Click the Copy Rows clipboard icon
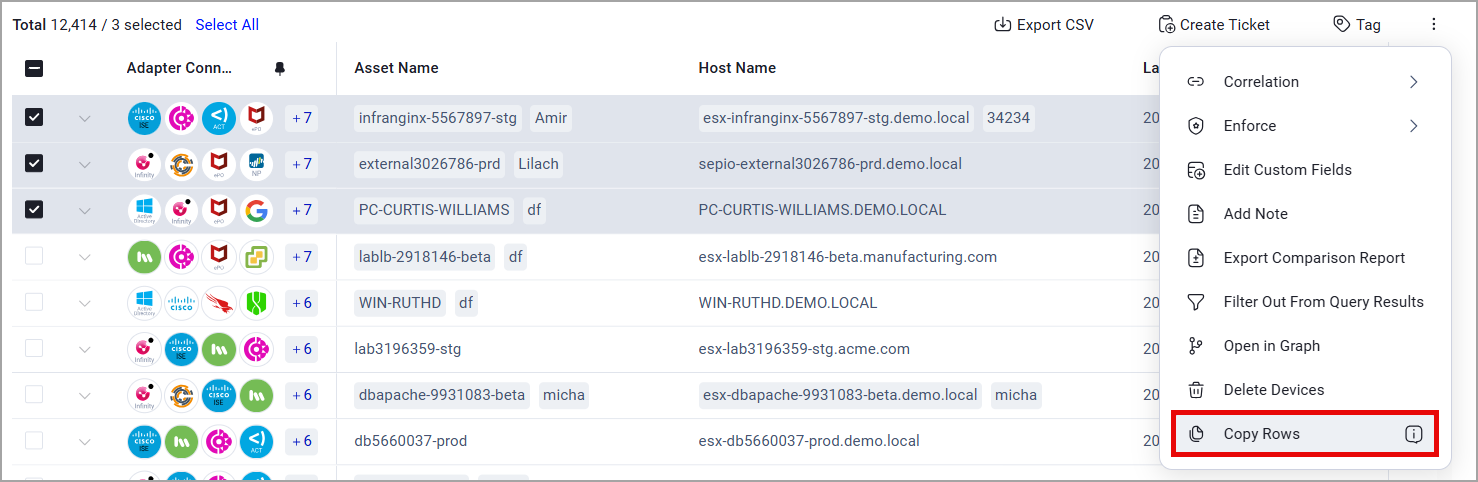 point(1195,434)
